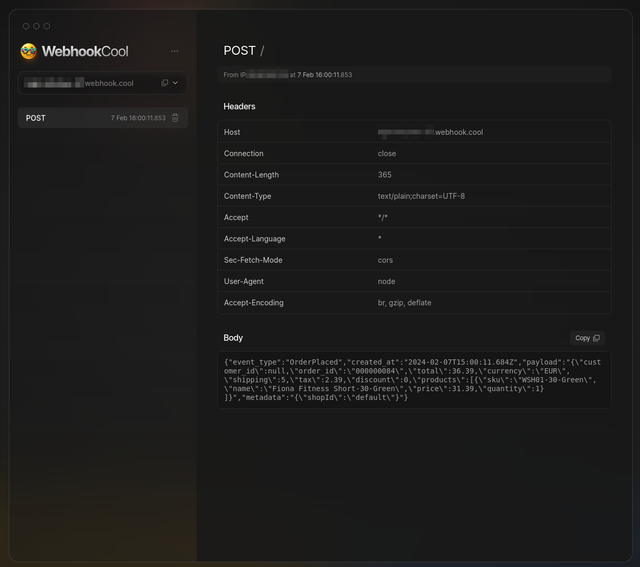Delete the POST request with trash icon
The image size is (640, 567).
[x=176, y=118]
